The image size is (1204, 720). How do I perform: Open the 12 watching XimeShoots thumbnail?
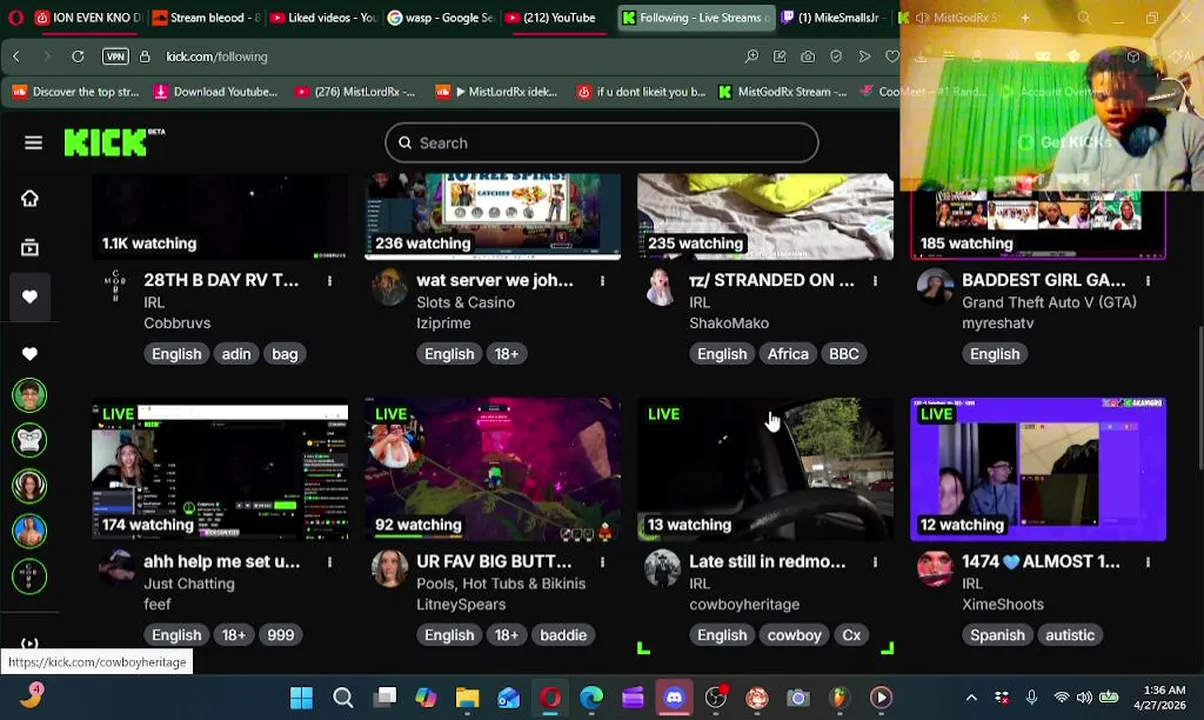point(1038,469)
